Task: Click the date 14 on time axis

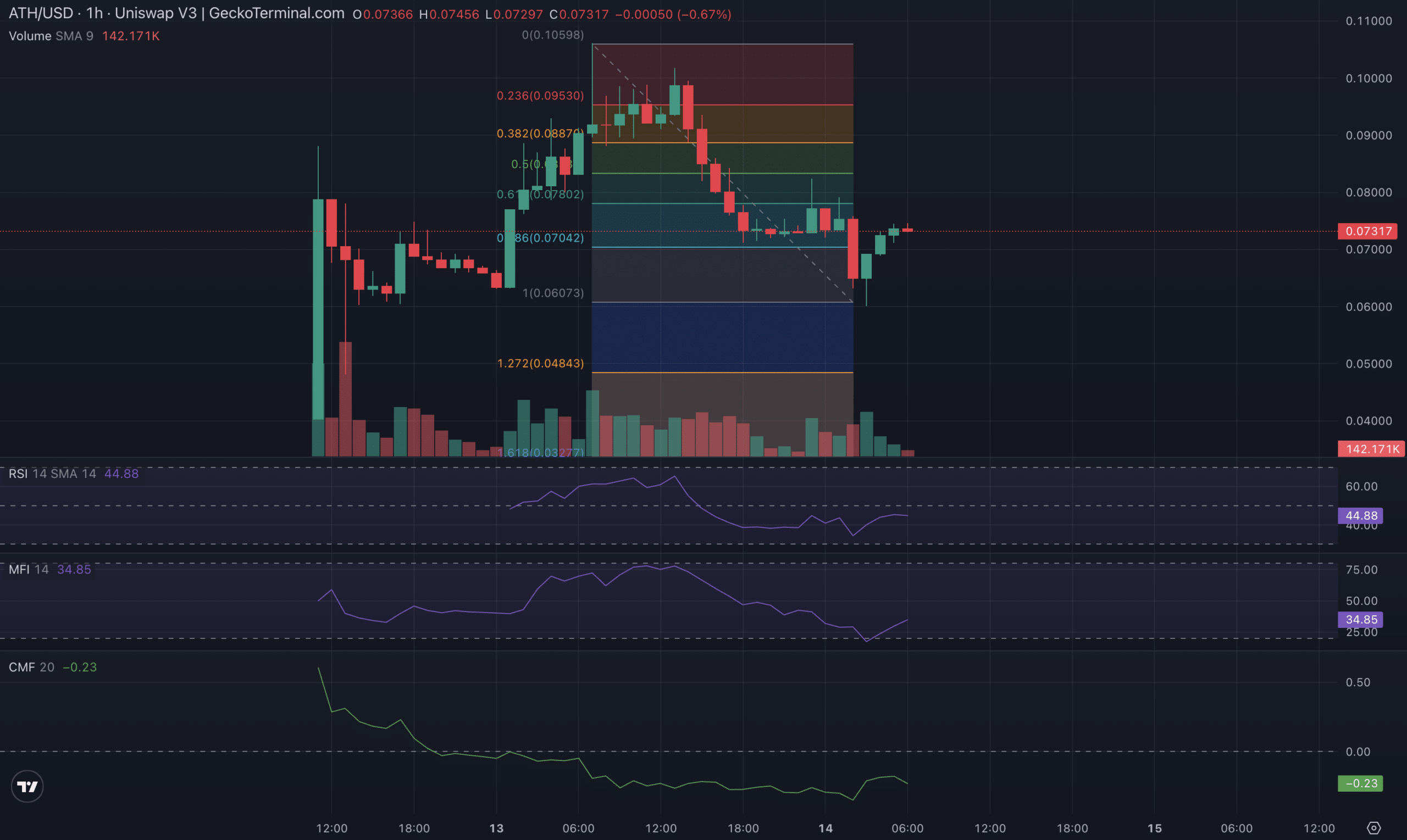Action: coord(826,828)
